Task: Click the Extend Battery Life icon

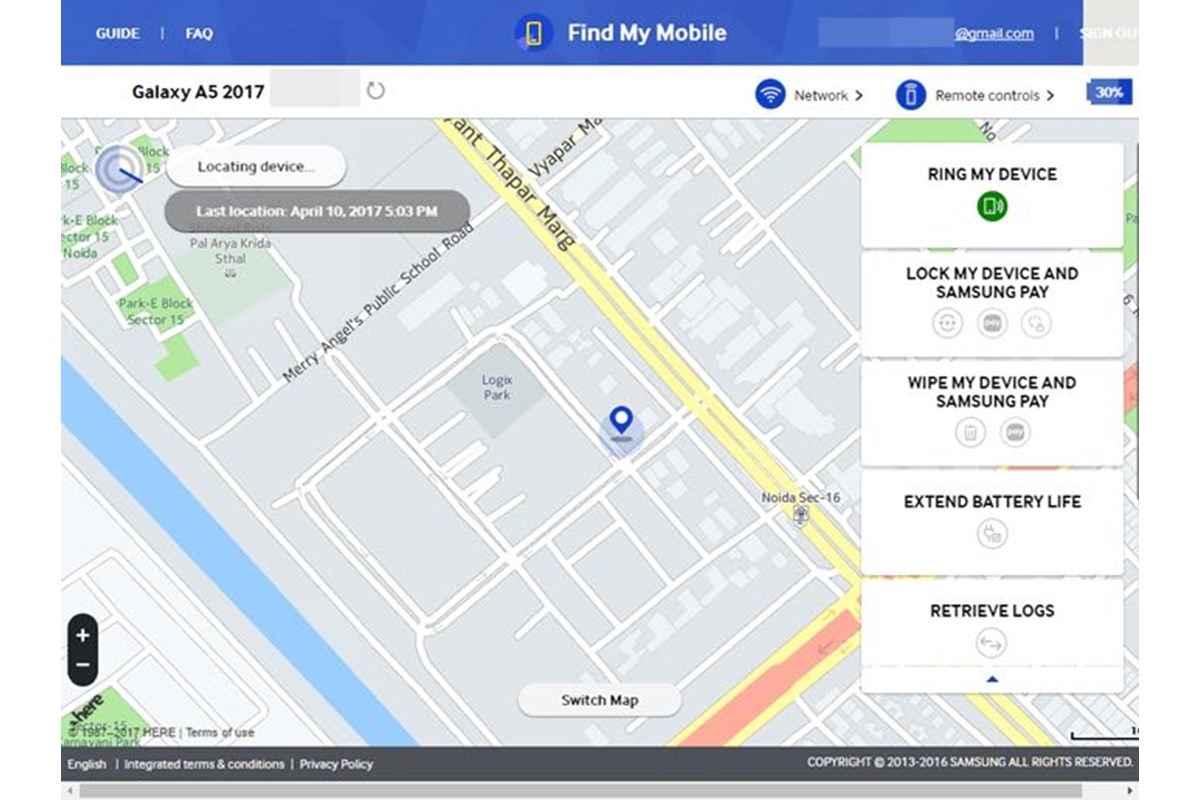Action: (x=992, y=534)
